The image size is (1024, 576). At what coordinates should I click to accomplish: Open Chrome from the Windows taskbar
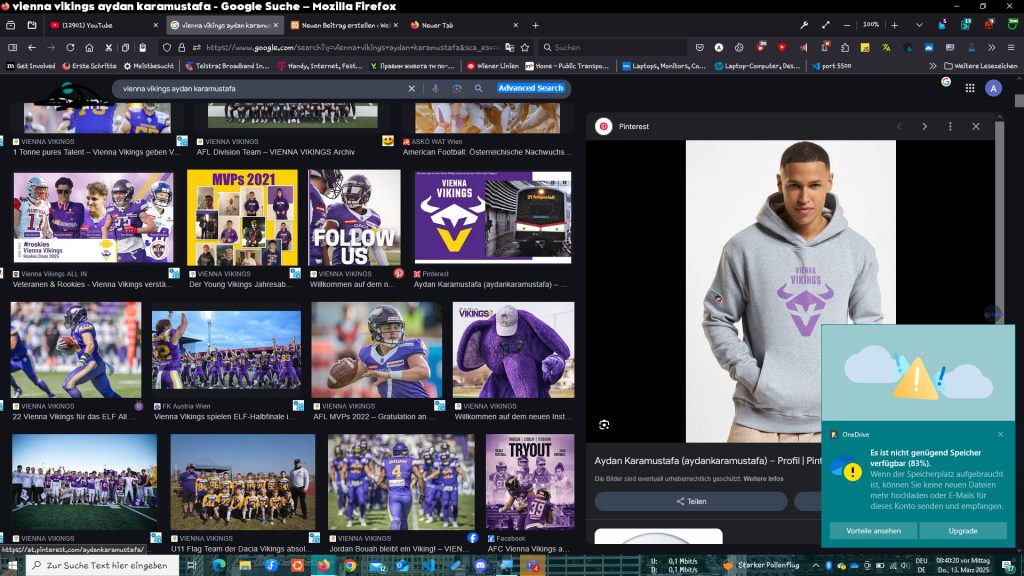tap(350, 565)
